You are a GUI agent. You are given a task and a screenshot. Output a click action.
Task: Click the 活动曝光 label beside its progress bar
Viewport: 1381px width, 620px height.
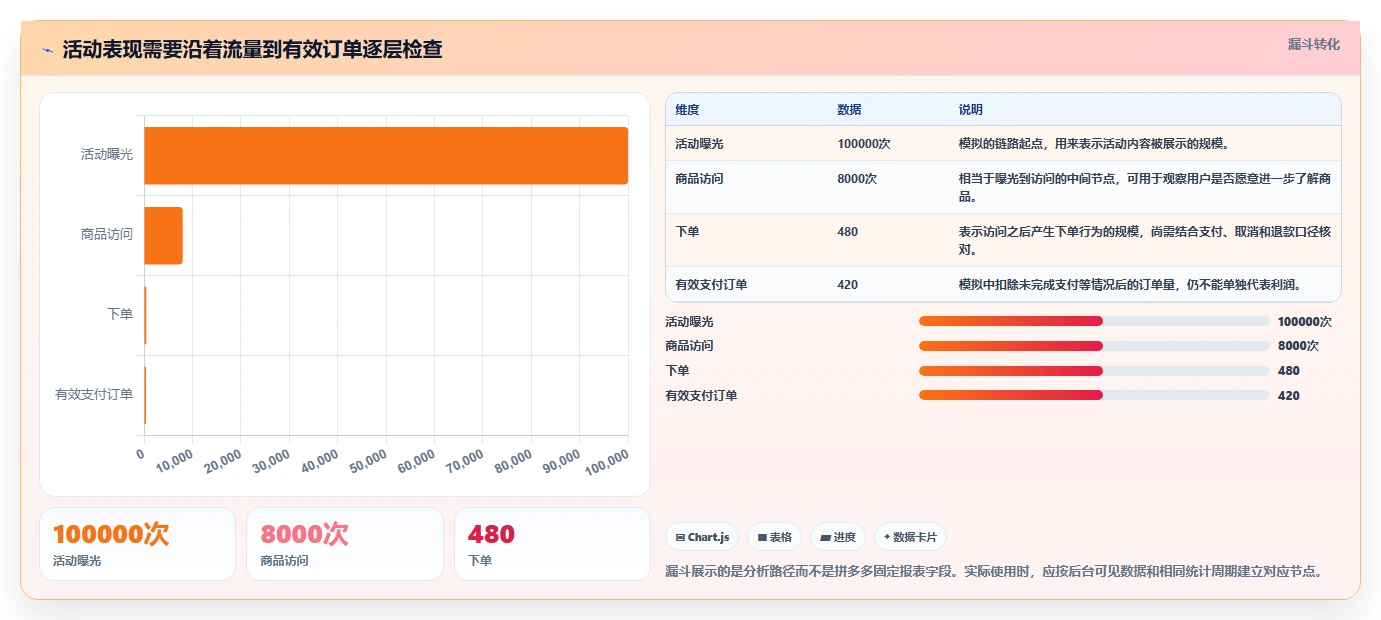(689, 322)
